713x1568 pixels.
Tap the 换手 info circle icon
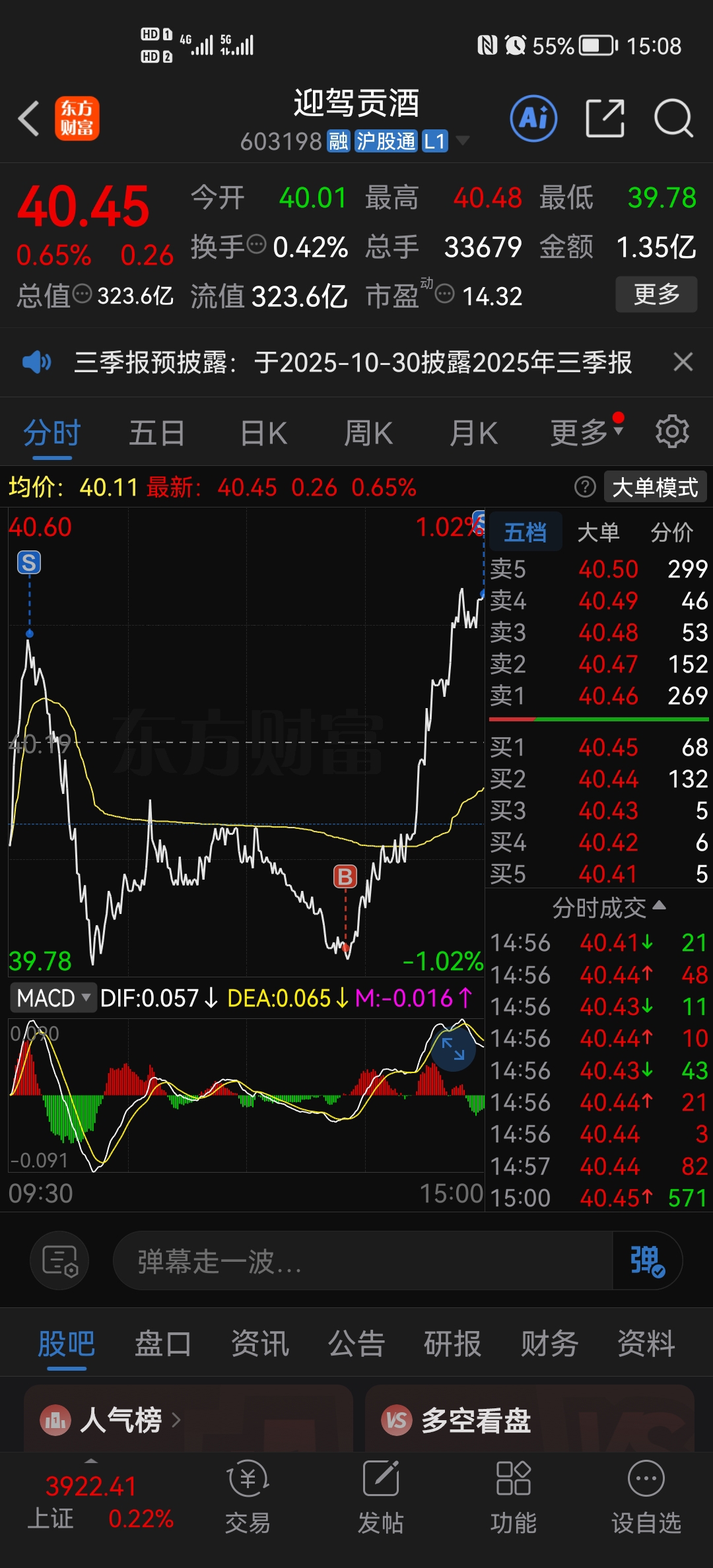tap(256, 244)
